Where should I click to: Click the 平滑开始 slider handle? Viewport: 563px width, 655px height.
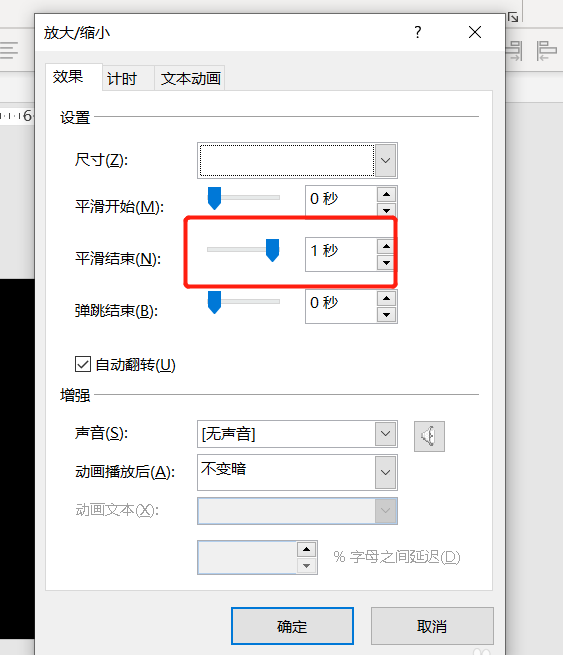pos(214,198)
